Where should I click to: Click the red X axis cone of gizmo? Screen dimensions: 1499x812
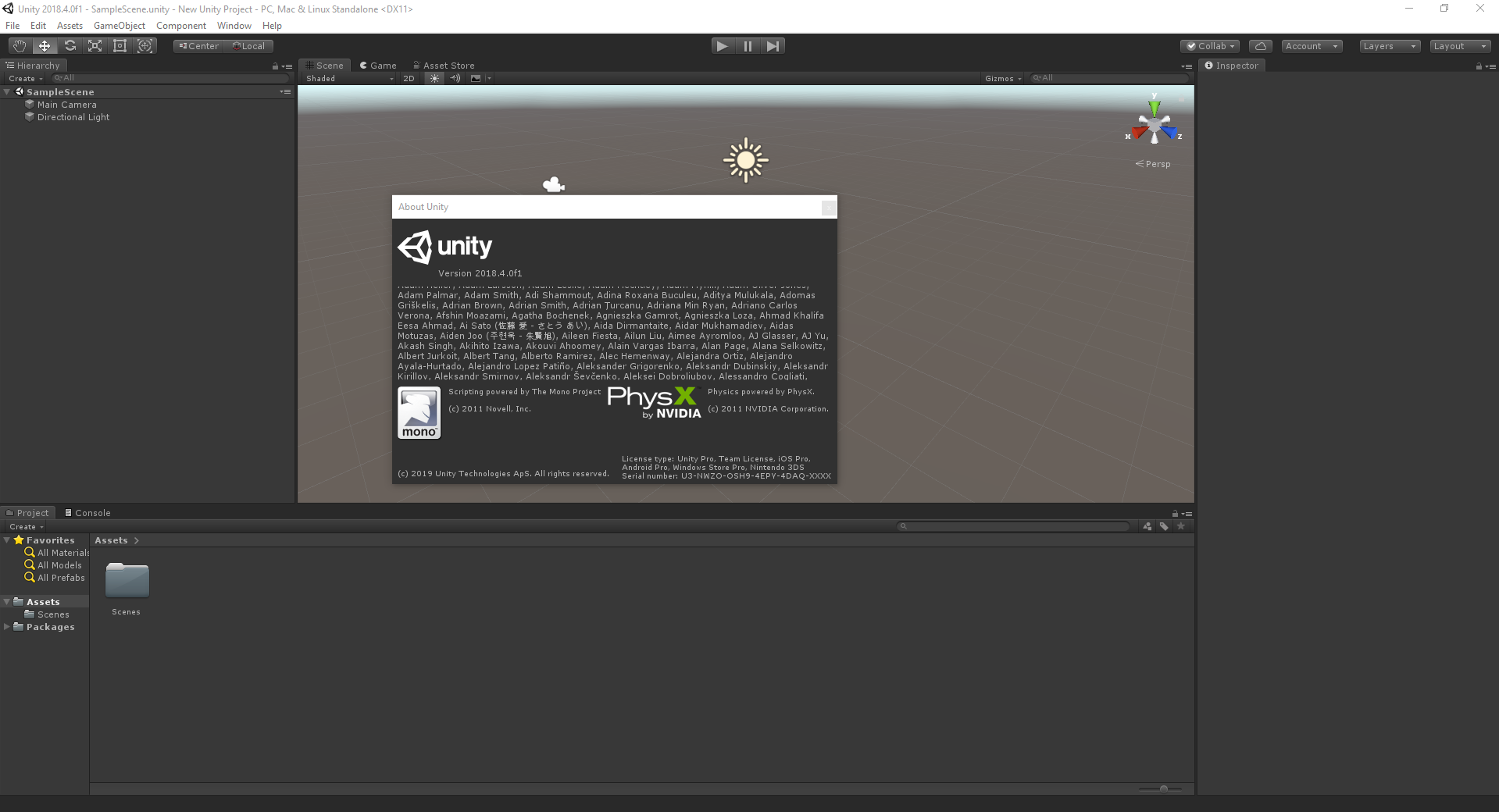[1140, 134]
